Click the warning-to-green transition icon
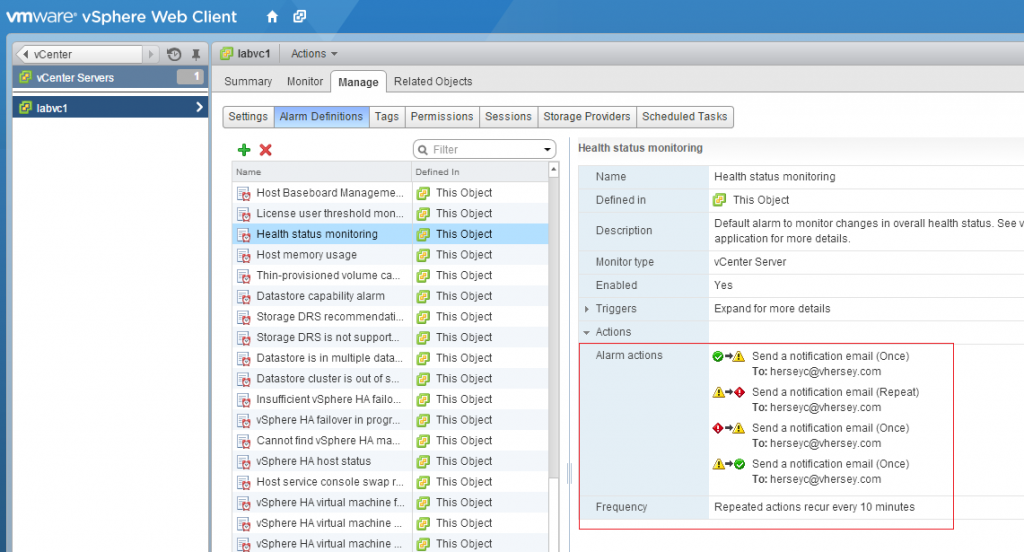Viewport: 1024px width, 552px height. pyautogui.click(x=728, y=464)
